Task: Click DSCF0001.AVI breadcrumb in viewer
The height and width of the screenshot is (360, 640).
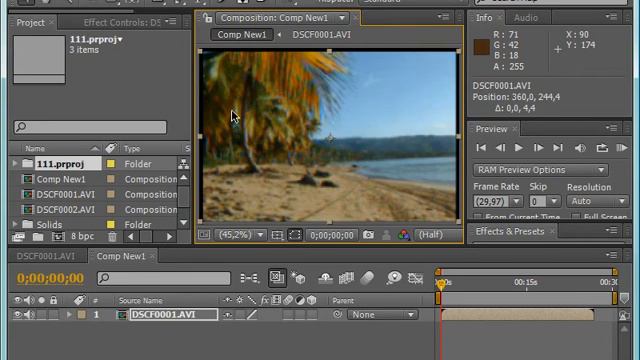Action: [x=321, y=35]
